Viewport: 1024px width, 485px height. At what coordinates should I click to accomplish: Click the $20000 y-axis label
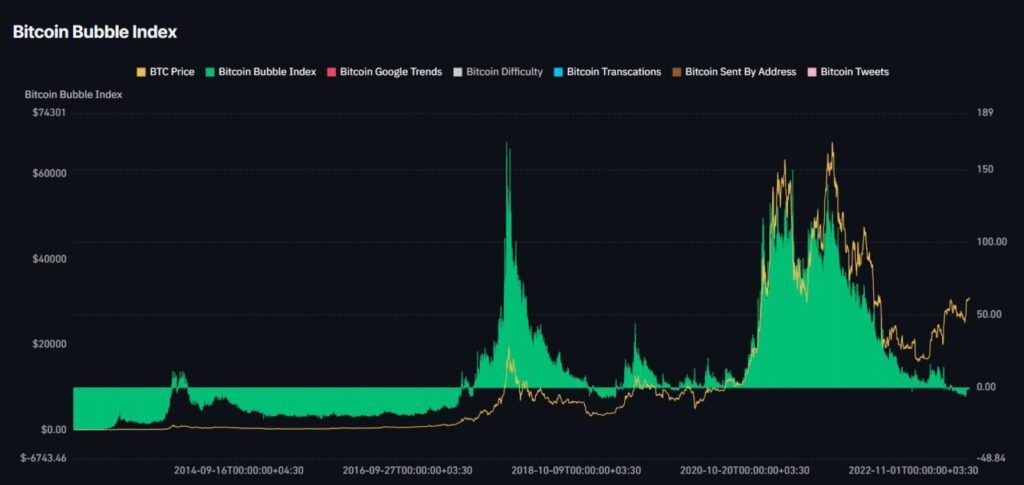49,344
